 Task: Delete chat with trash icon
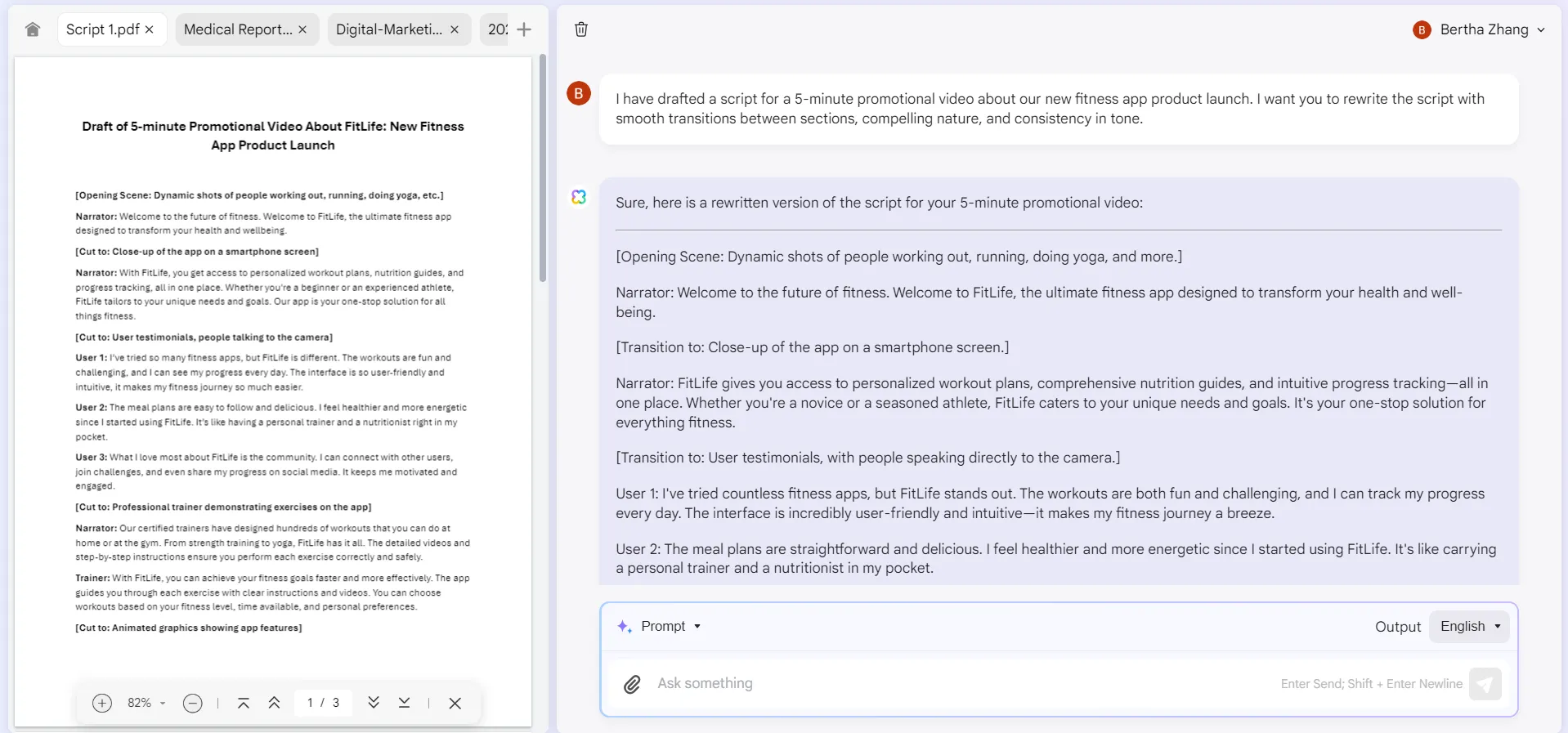pos(581,29)
